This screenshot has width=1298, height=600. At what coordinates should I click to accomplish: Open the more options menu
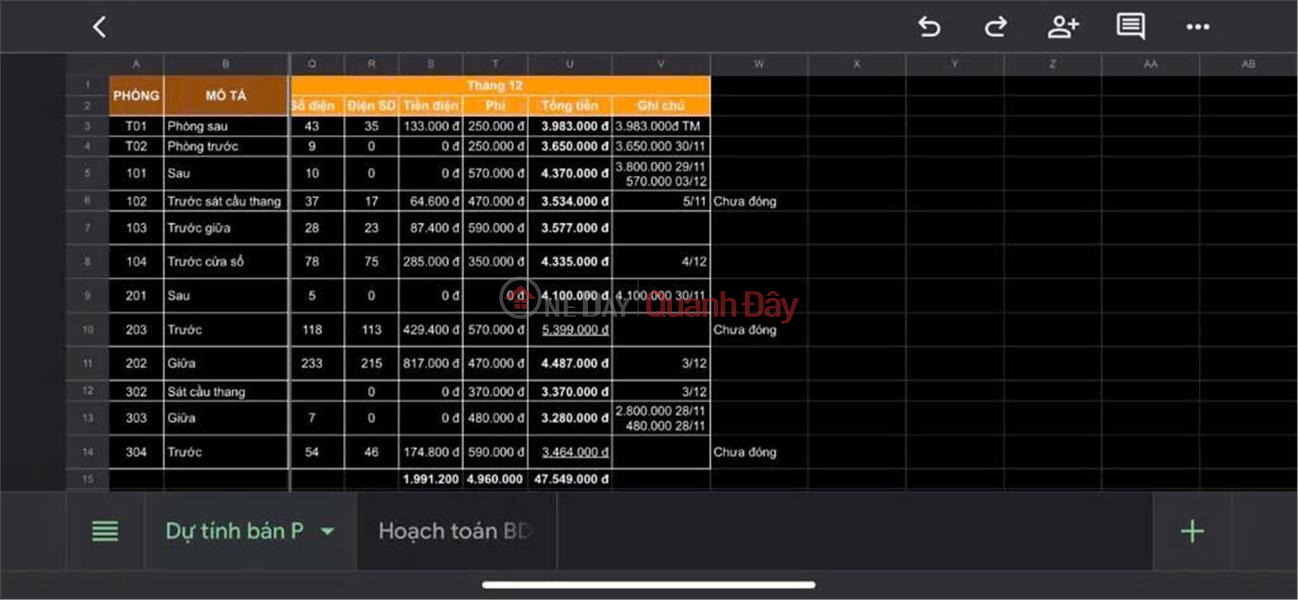[1197, 27]
